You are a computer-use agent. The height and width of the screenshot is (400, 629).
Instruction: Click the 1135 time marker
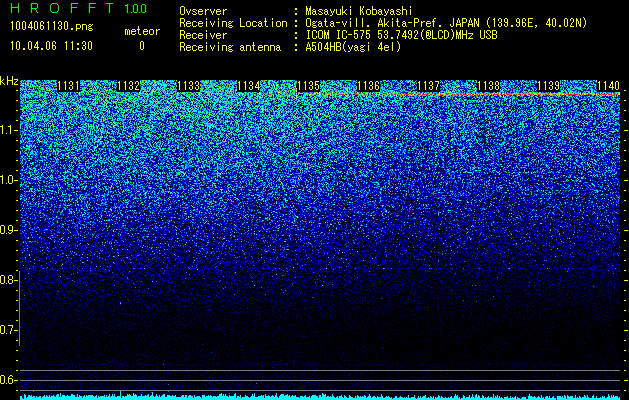click(x=308, y=86)
